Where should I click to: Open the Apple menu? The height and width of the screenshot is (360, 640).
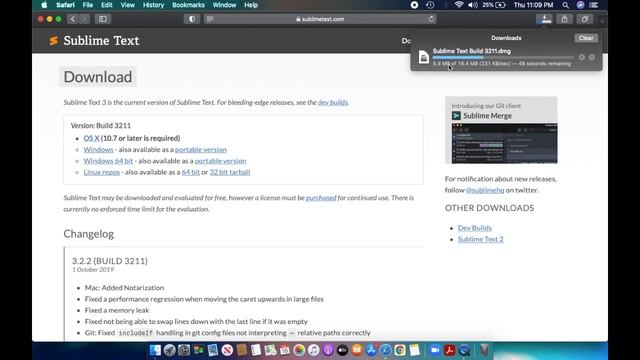click(44, 5)
